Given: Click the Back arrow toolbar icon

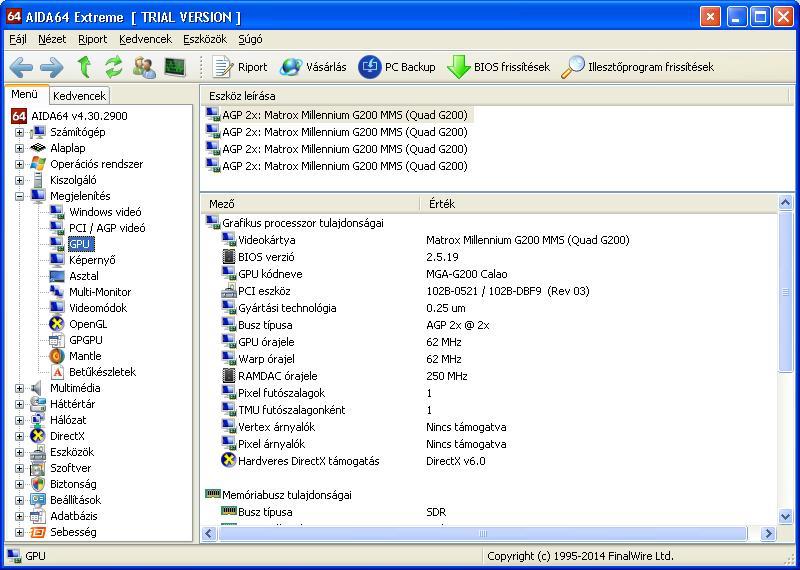Looking at the screenshot, I should 21,67.
